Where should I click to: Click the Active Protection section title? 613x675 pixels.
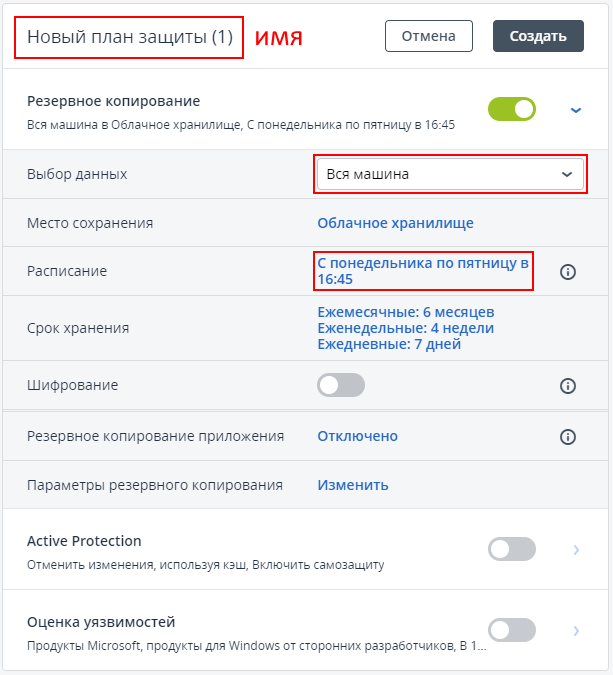[84, 541]
